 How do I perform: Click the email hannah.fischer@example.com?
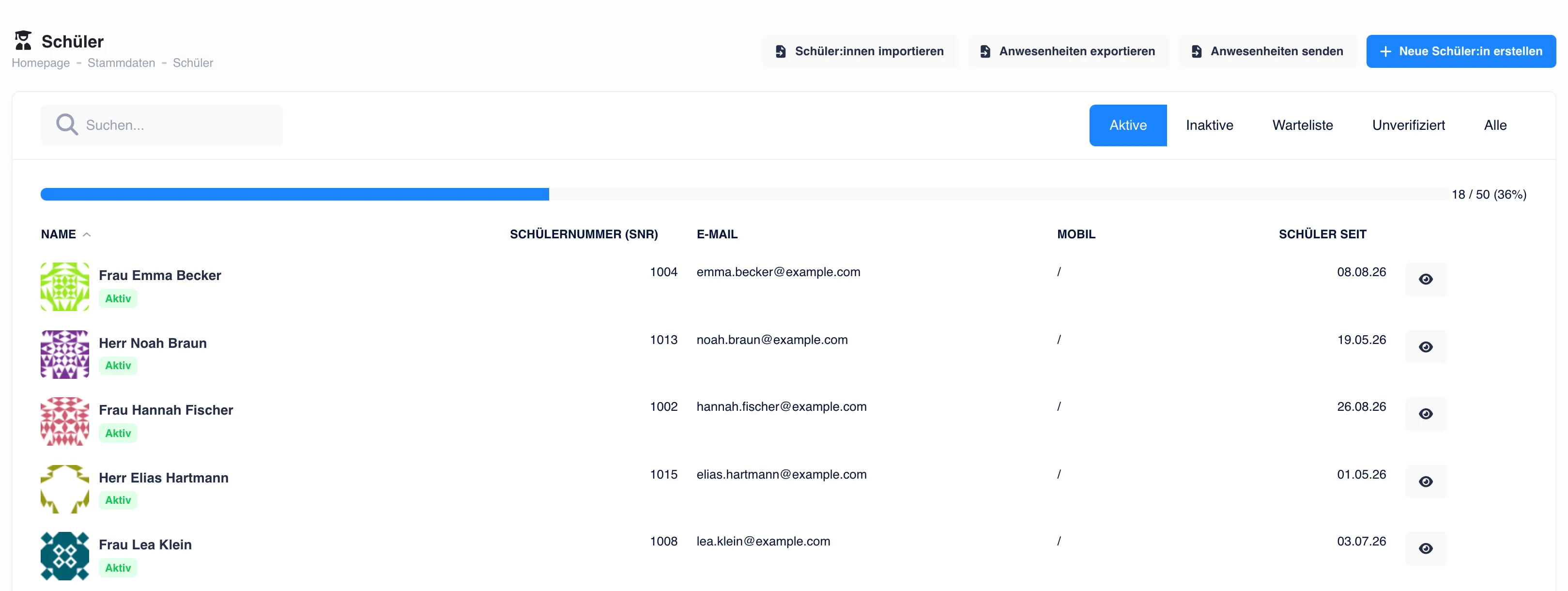click(x=781, y=406)
